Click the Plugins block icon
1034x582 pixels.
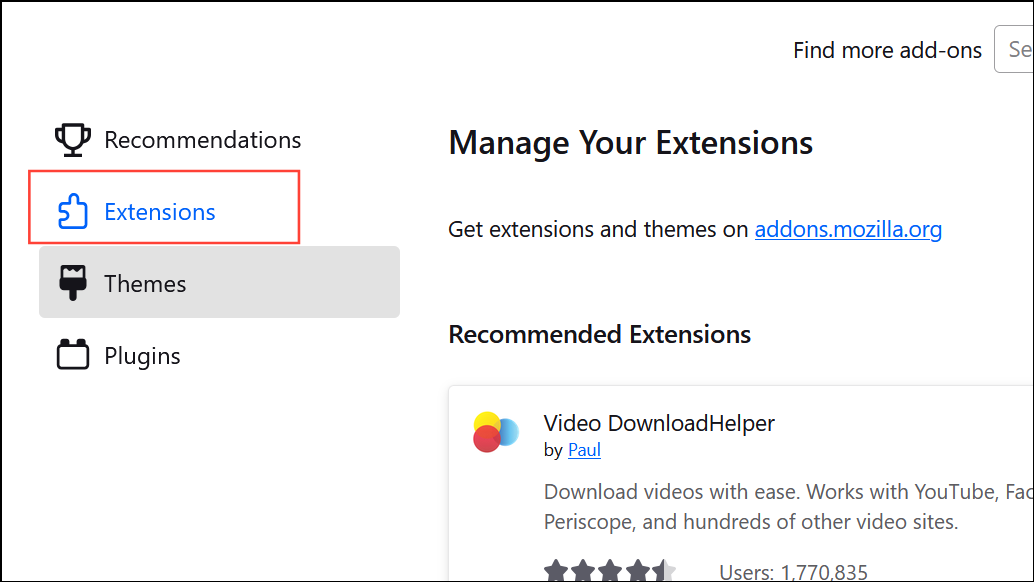pos(73,355)
